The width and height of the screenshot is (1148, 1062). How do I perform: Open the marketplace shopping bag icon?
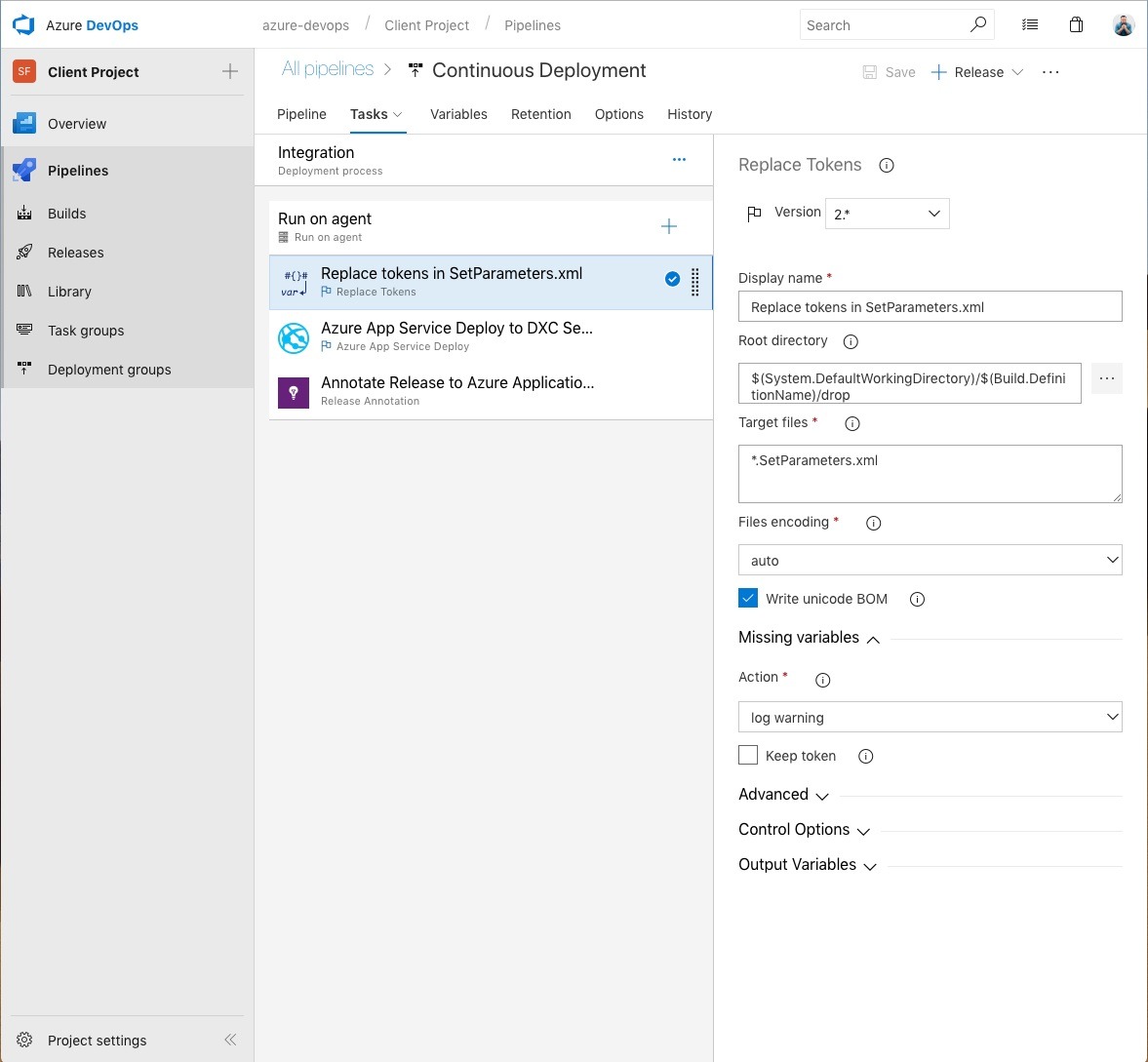point(1076,25)
